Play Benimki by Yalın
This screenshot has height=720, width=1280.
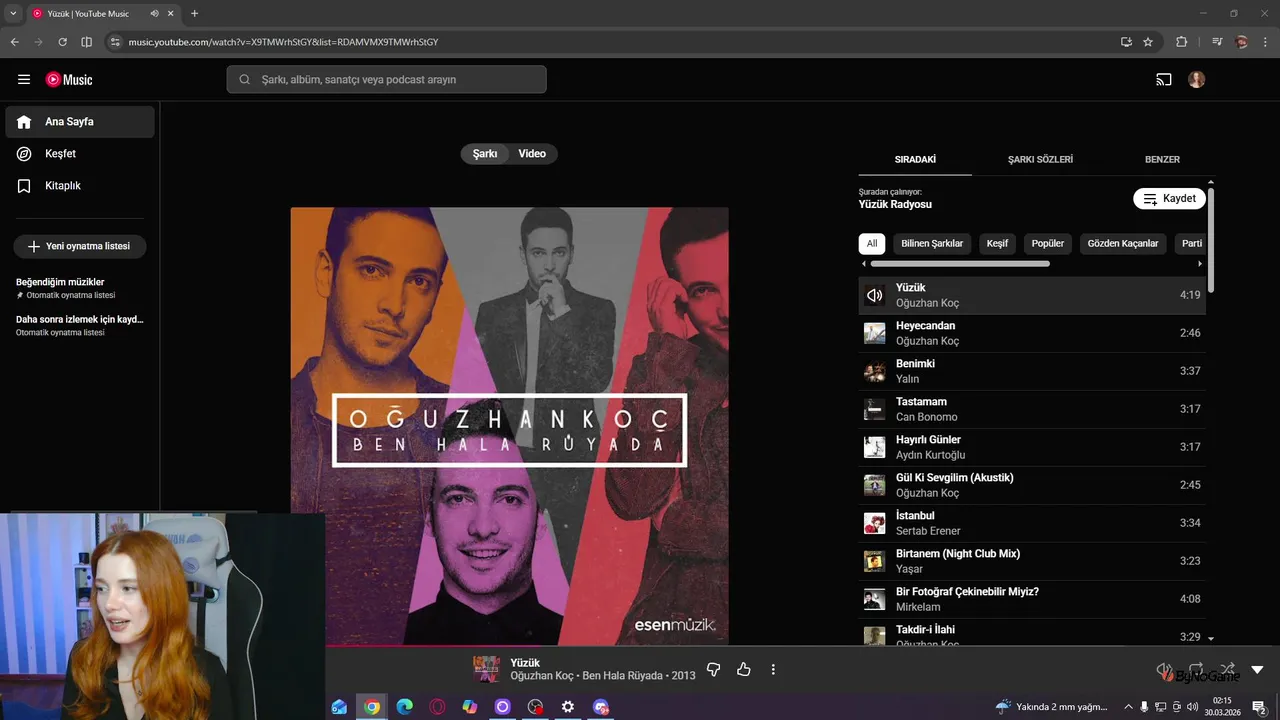pos(1032,371)
